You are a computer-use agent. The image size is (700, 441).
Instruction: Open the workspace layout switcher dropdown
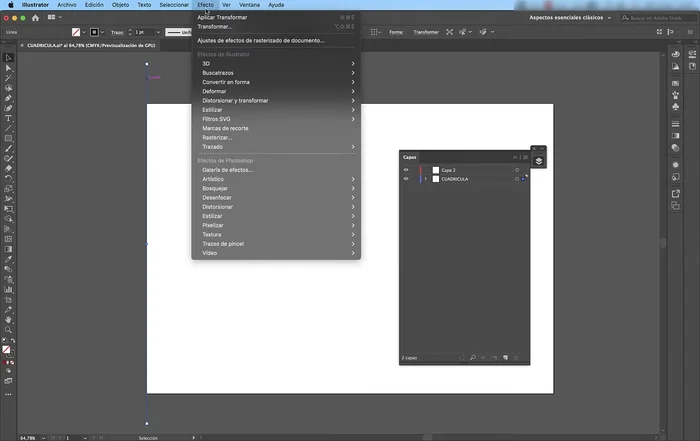pos(55,17)
